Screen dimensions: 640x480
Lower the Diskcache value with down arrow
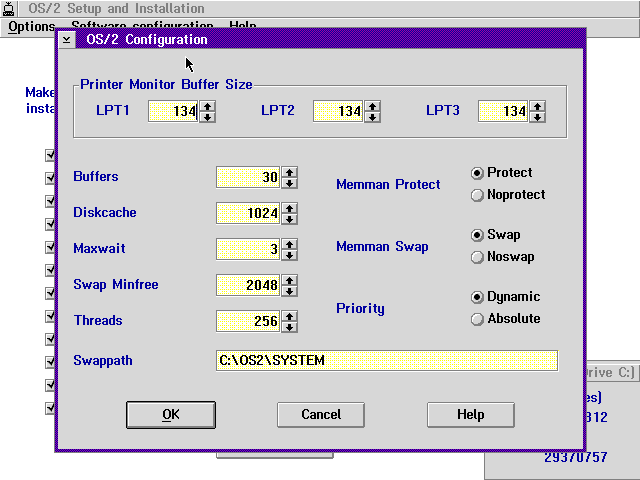(289, 219)
